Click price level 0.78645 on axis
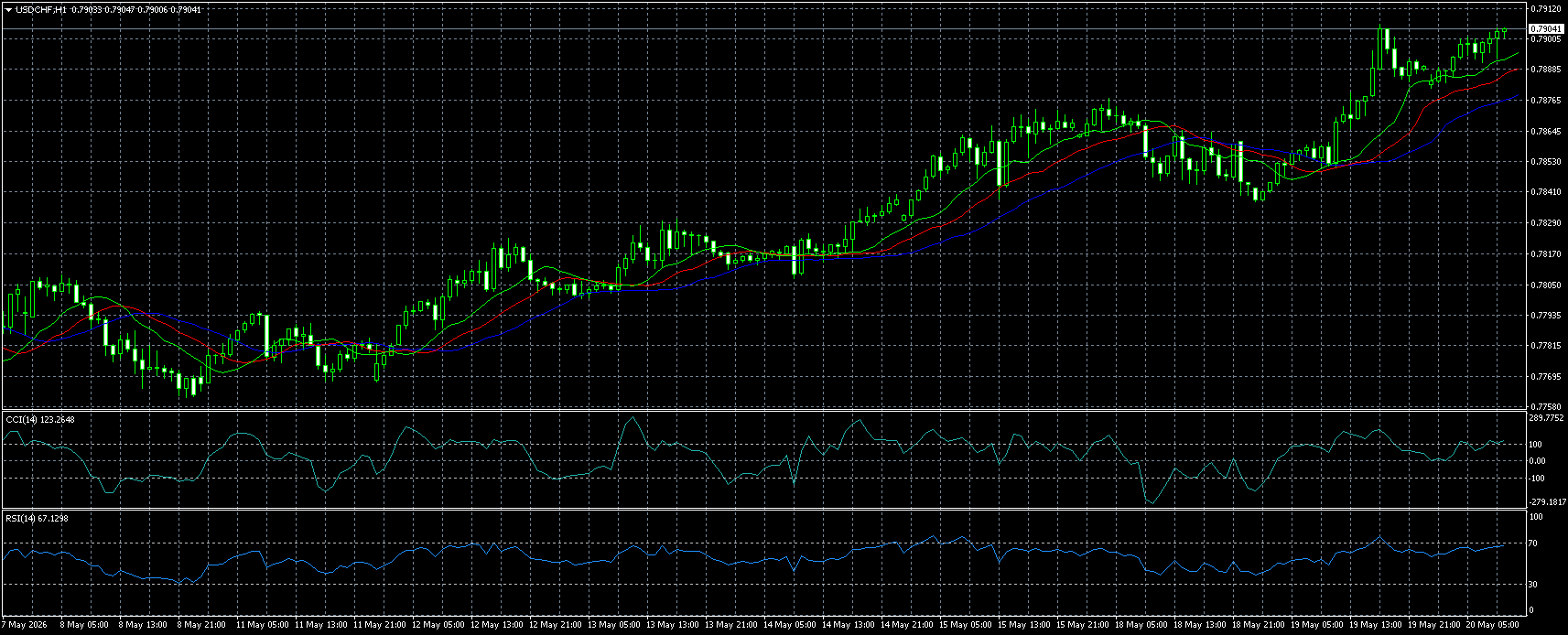1568x635 pixels. tap(1545, 132)
